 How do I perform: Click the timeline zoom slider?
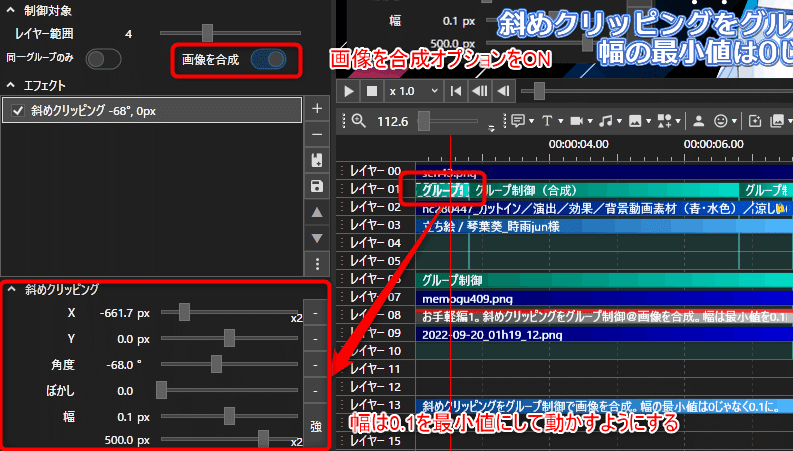click(x=448, y=121)
